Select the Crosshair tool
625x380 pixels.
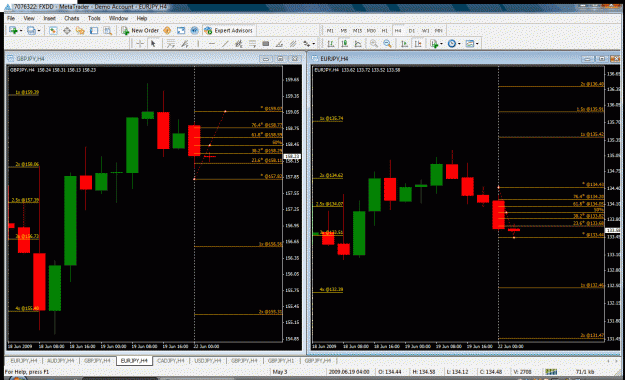[x=140, y=43]
